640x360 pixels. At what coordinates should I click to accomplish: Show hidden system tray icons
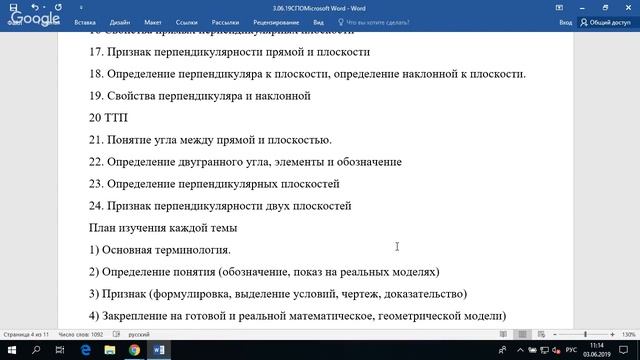[520, 350]
